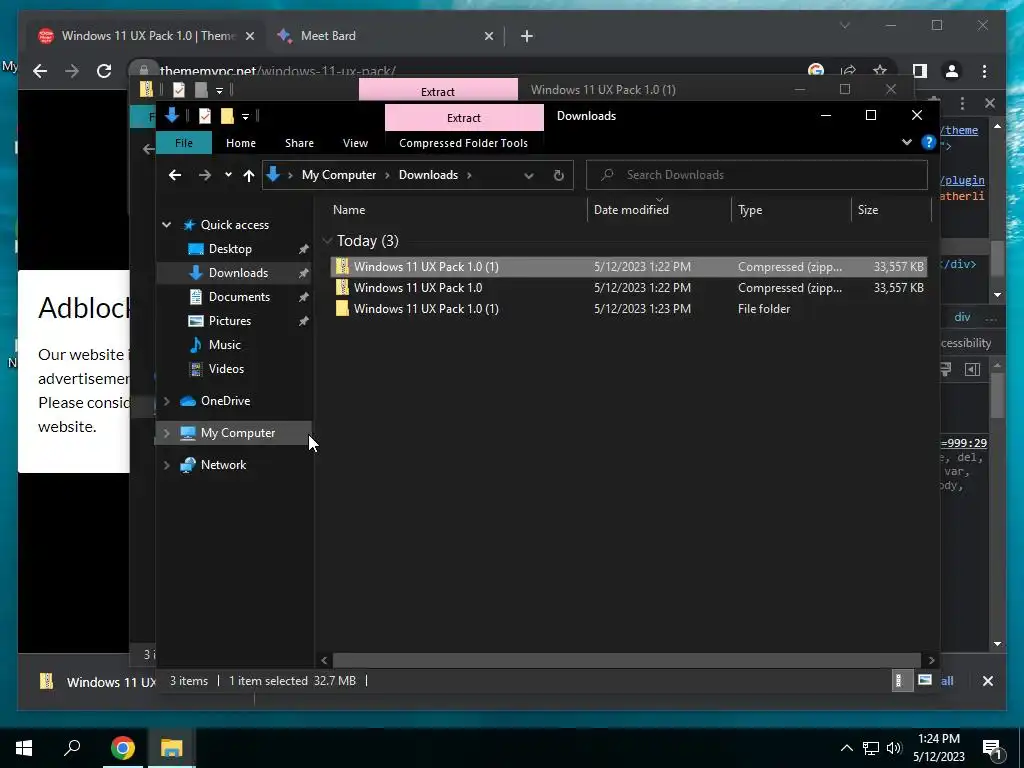Go up one folder level

point(248,175)
